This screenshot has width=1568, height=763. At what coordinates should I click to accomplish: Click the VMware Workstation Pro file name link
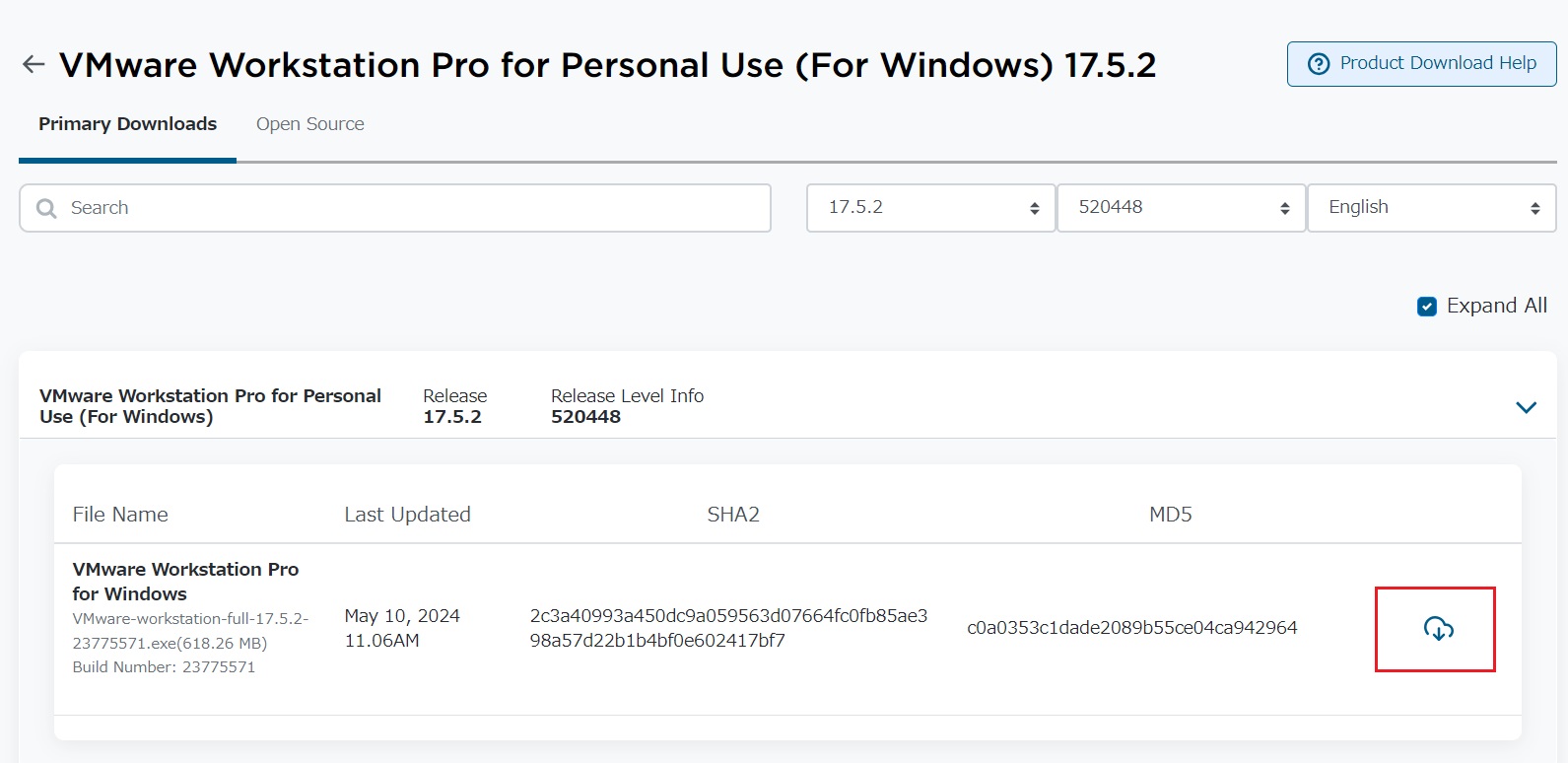point(185,582)
